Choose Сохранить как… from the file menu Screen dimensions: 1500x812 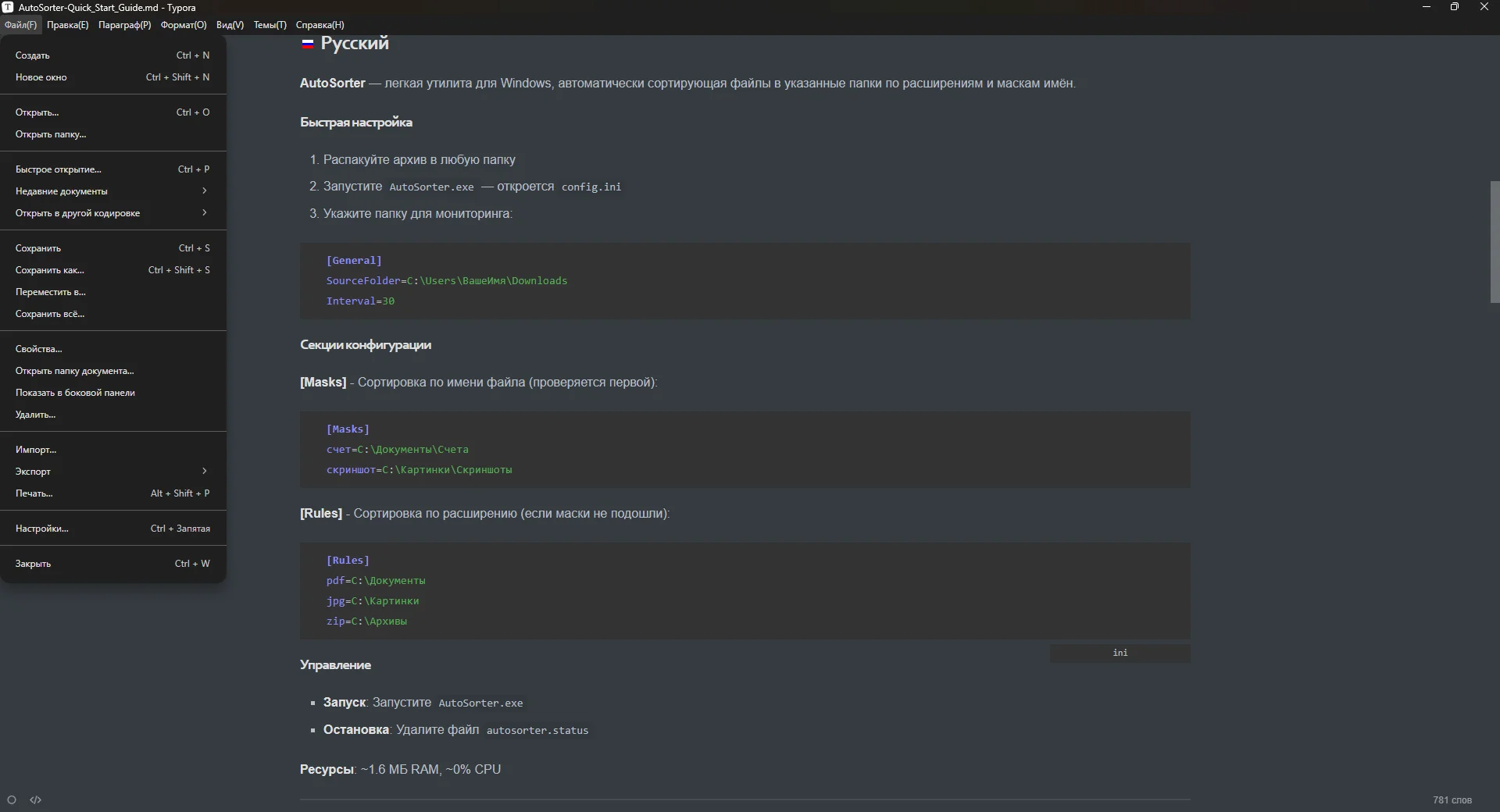click(50, 270)
